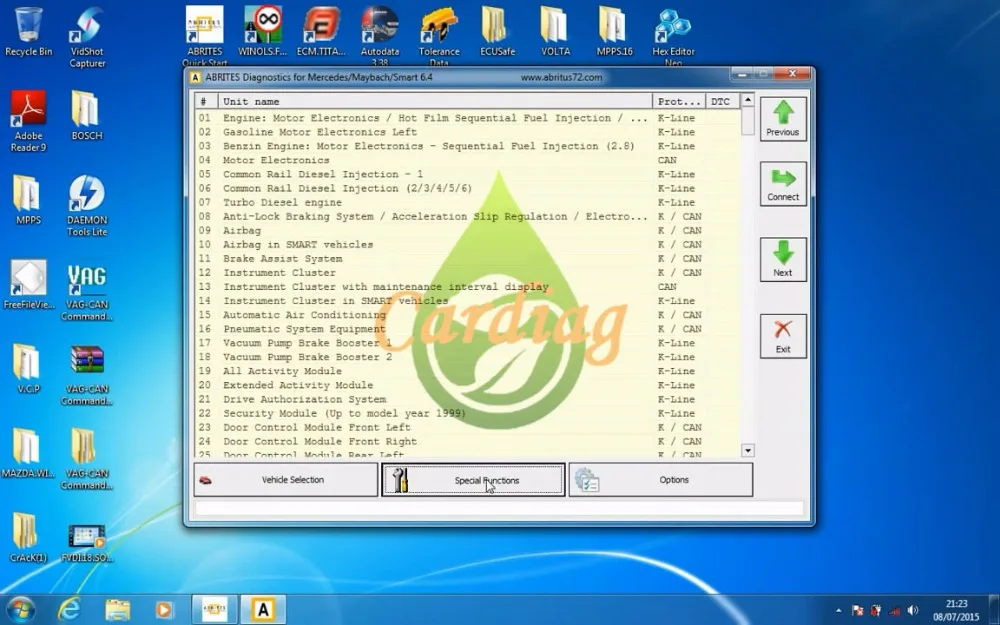Click the DTC column header
The height and width of the screenshot is (625, 1000).
click(x=722, y=101)
